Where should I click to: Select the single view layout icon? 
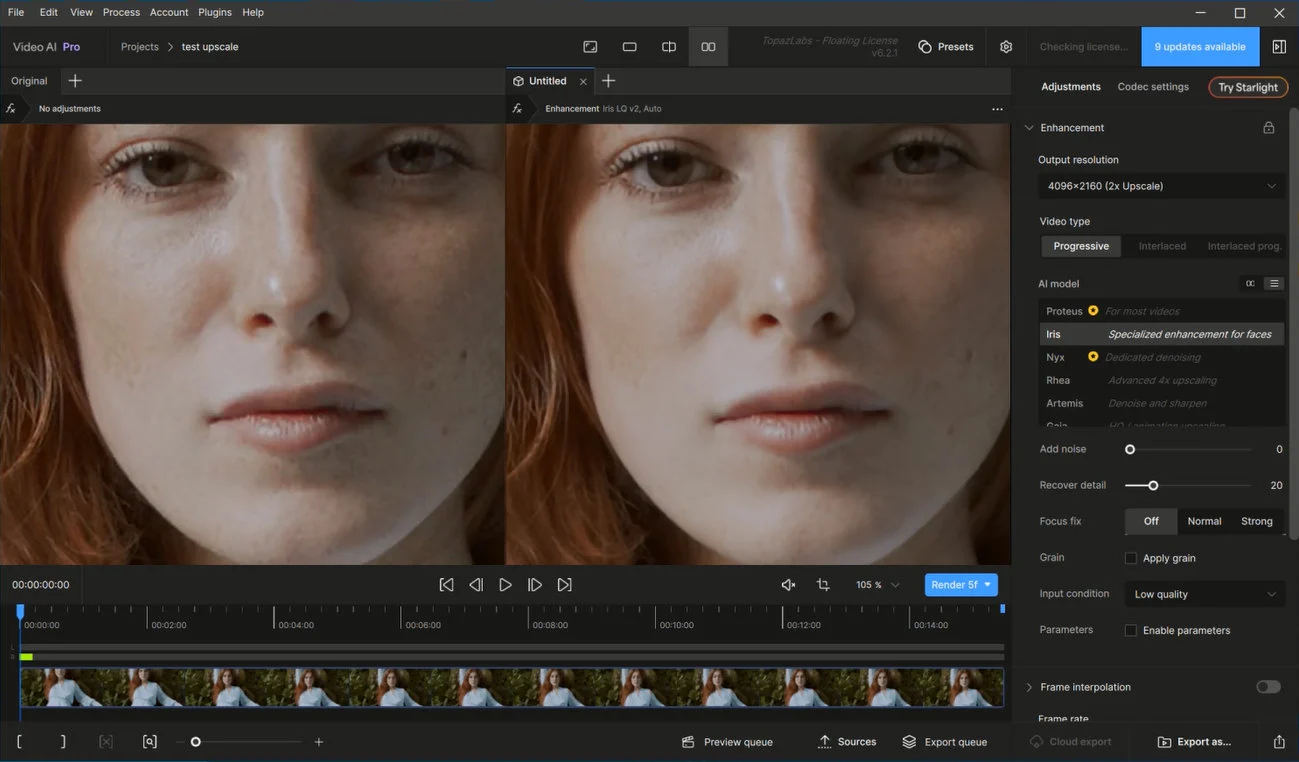629,47
